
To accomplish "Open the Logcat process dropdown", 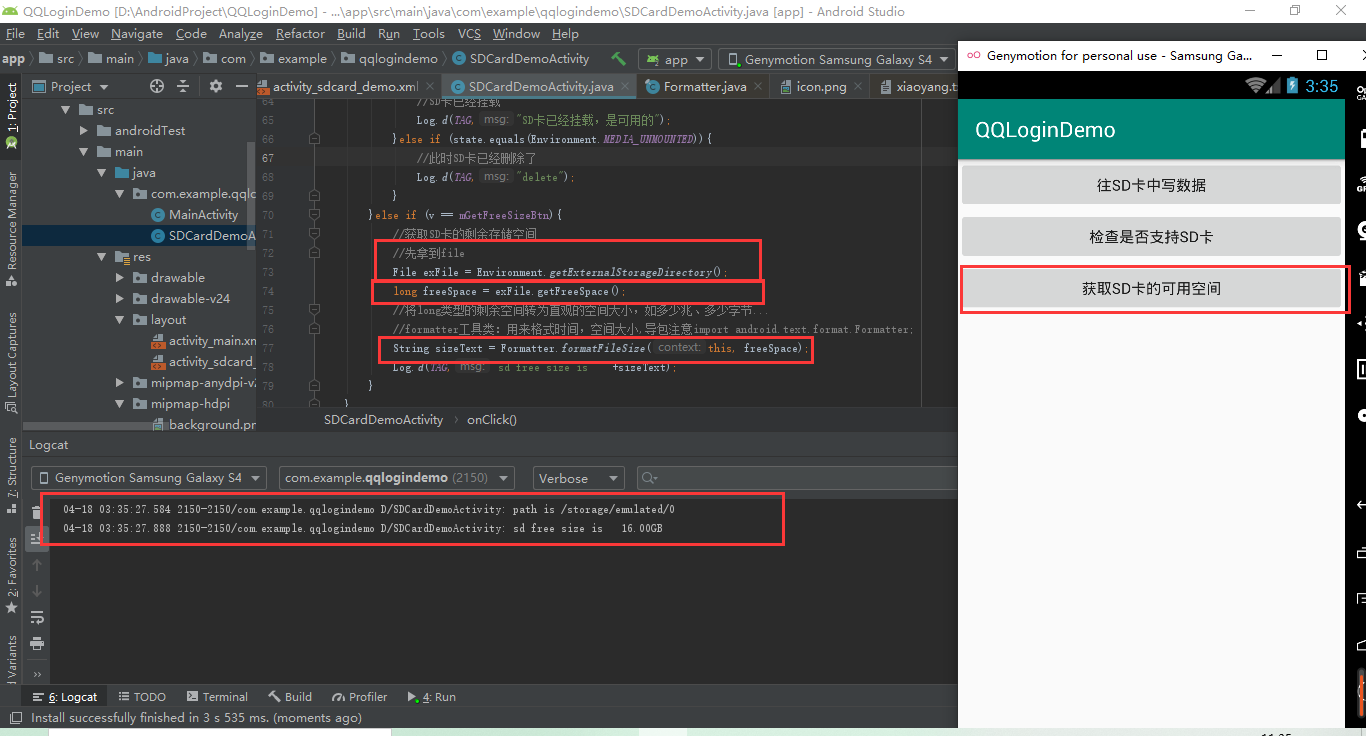I will point(396,478).
